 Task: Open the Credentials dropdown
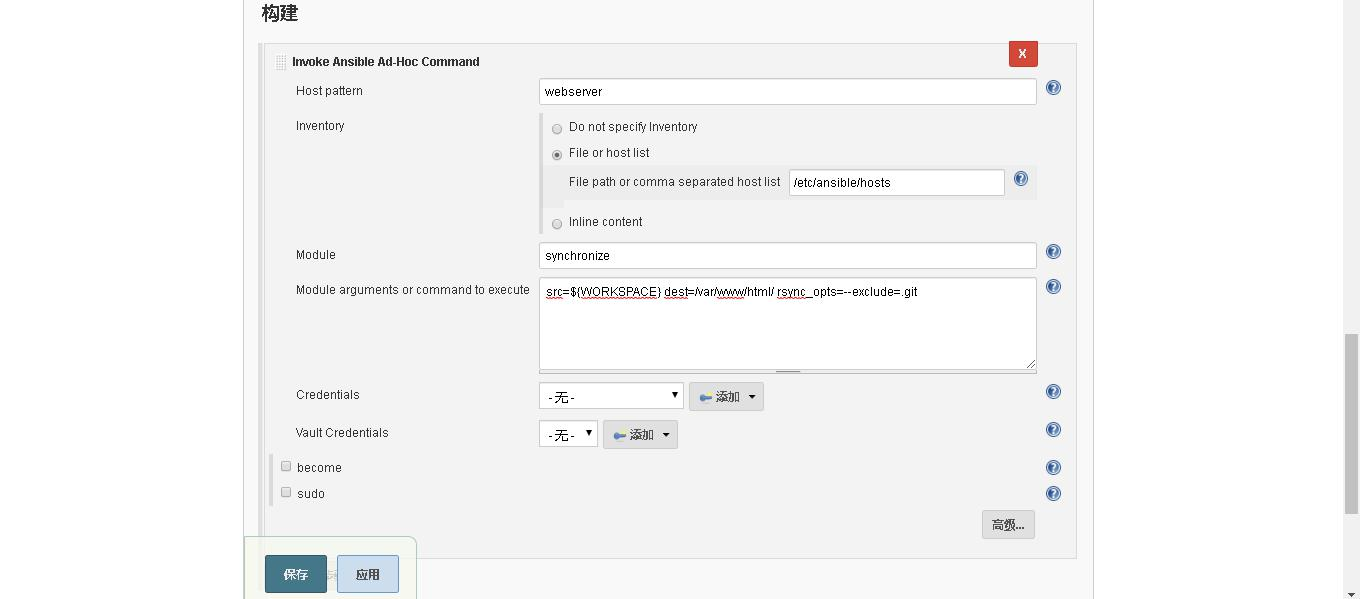click(611, 396)
